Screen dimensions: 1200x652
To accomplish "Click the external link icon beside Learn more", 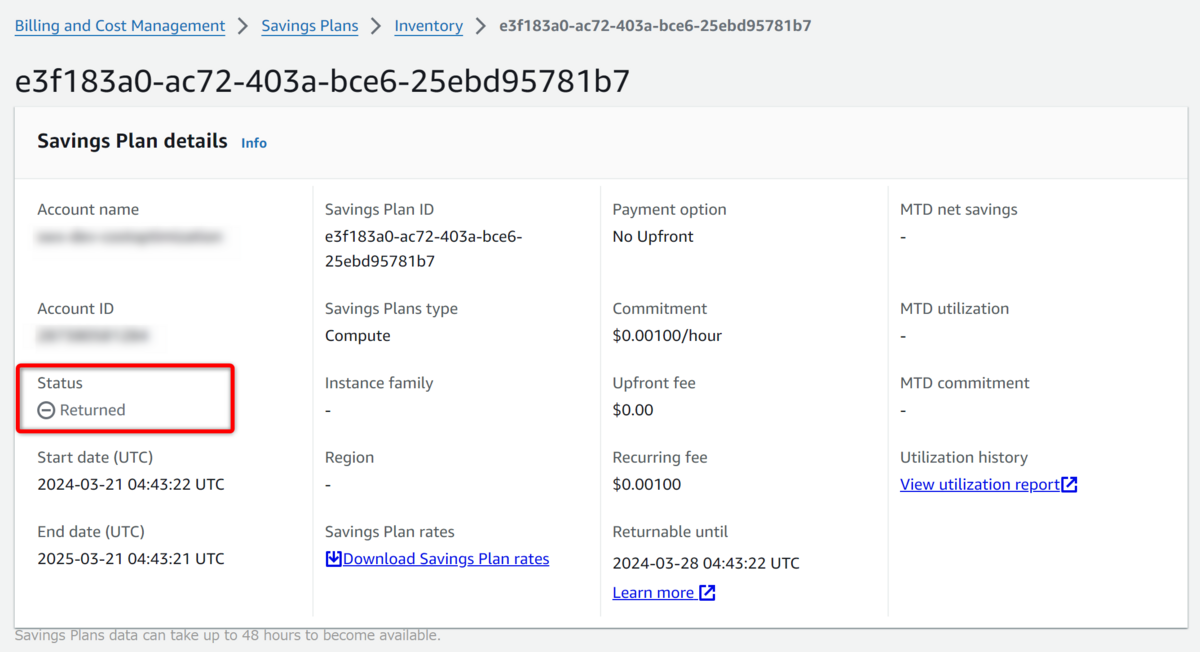I will point(707,593).
